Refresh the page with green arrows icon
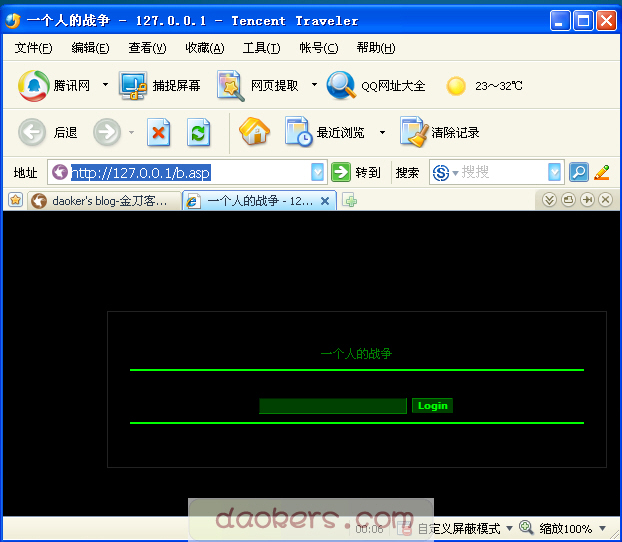 (198, 132)
